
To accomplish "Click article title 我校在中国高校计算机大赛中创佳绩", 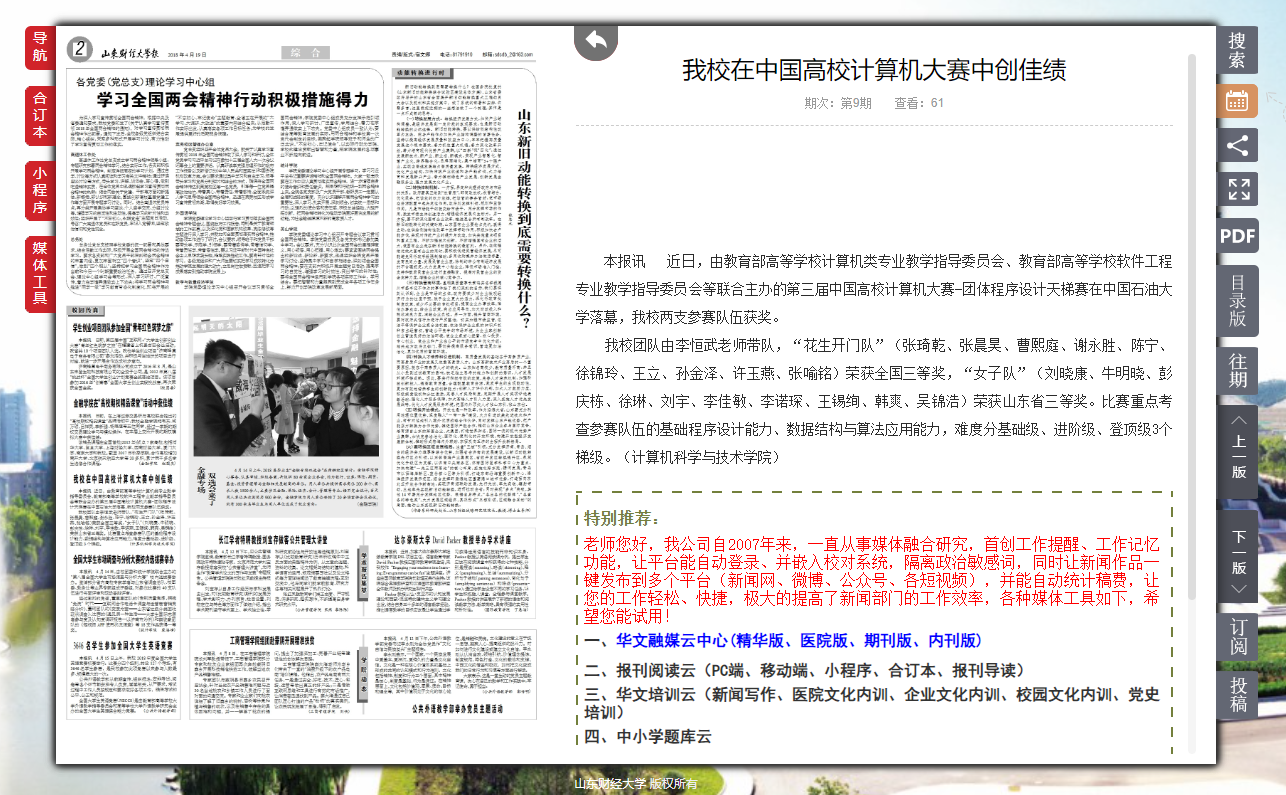I will pos(874,69).
